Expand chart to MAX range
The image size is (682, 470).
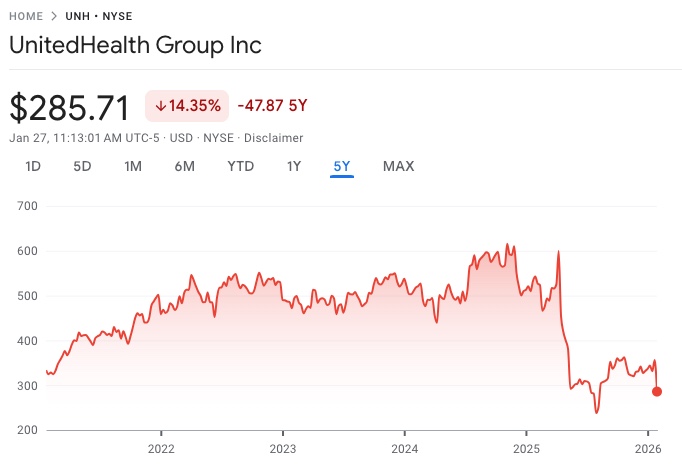click(398, 166)
